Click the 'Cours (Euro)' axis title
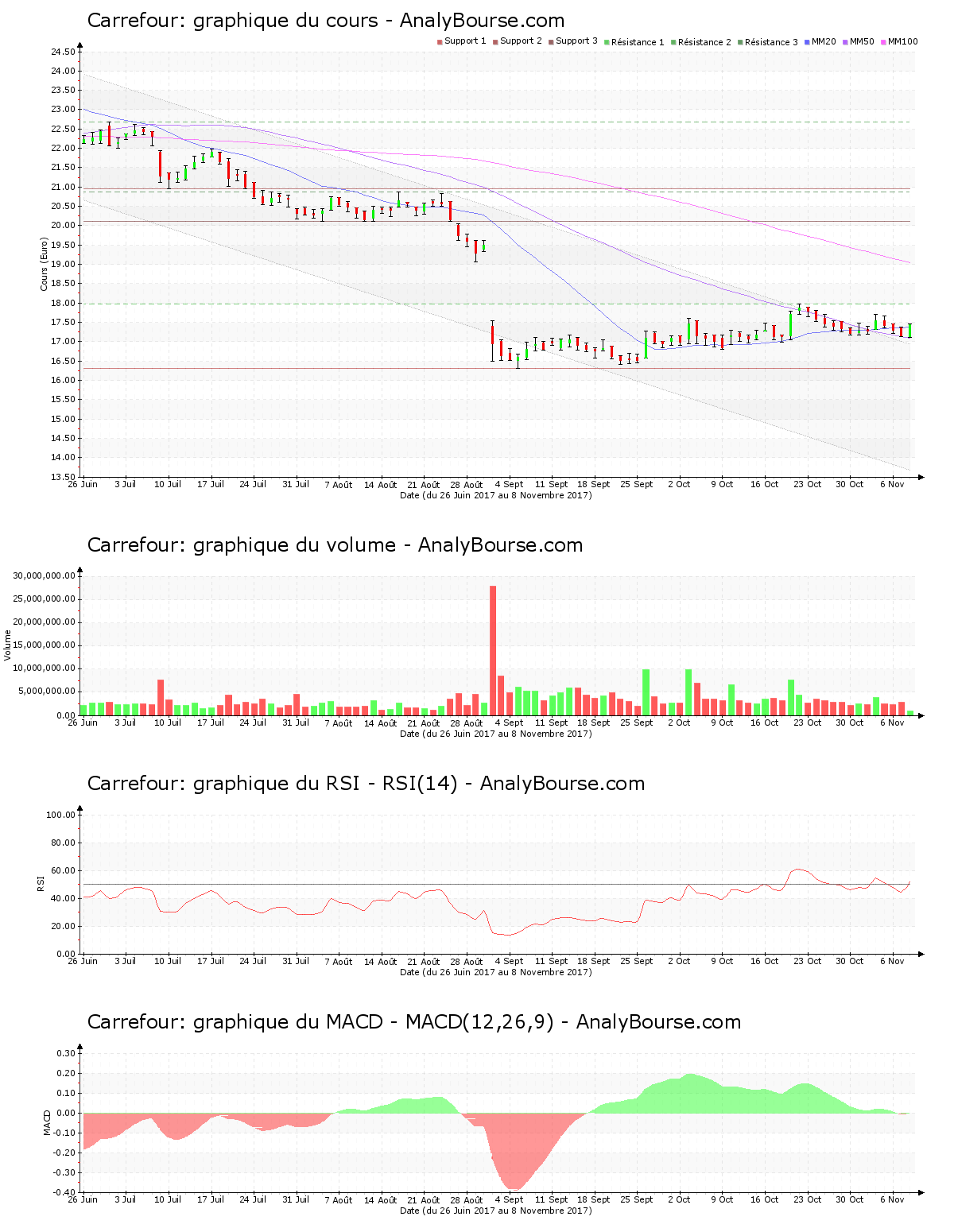This screenshot has height=1232, width=954. [45, 265]
